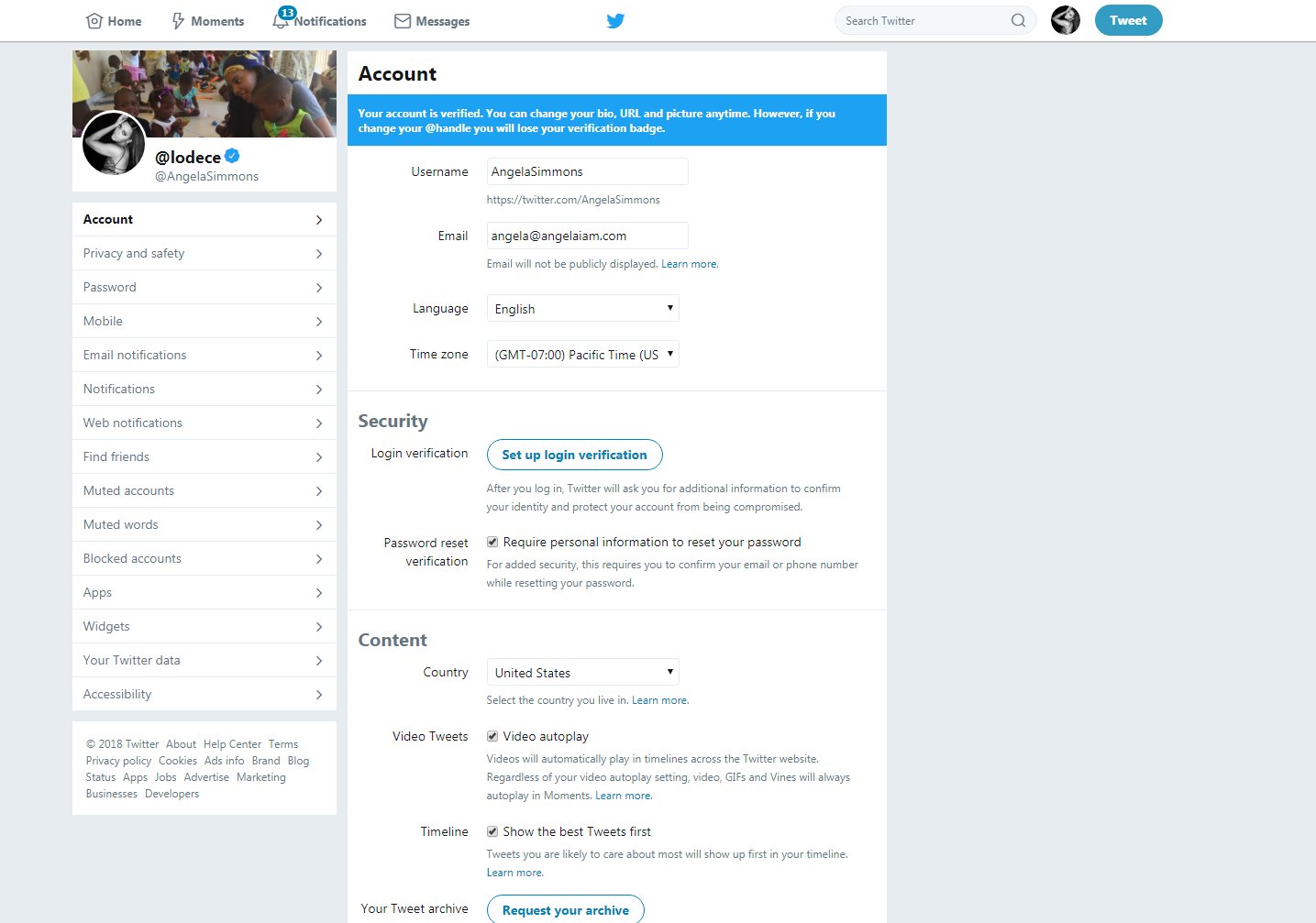Click the Blog footer link
This screenshot has height=923, width=1316.
[x=298, y=761]
